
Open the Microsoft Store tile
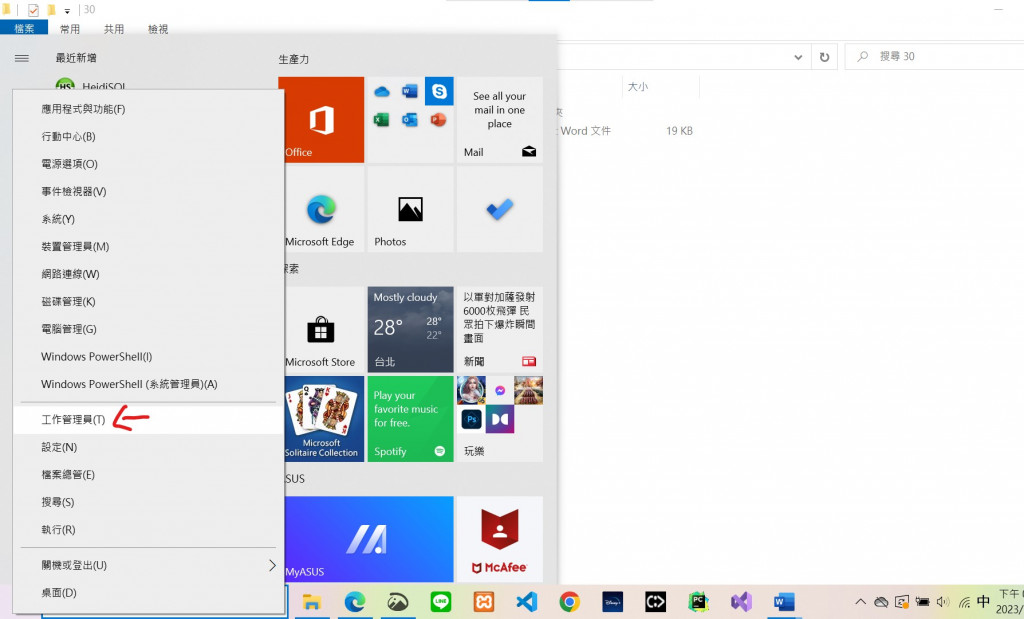click(324, 329)
